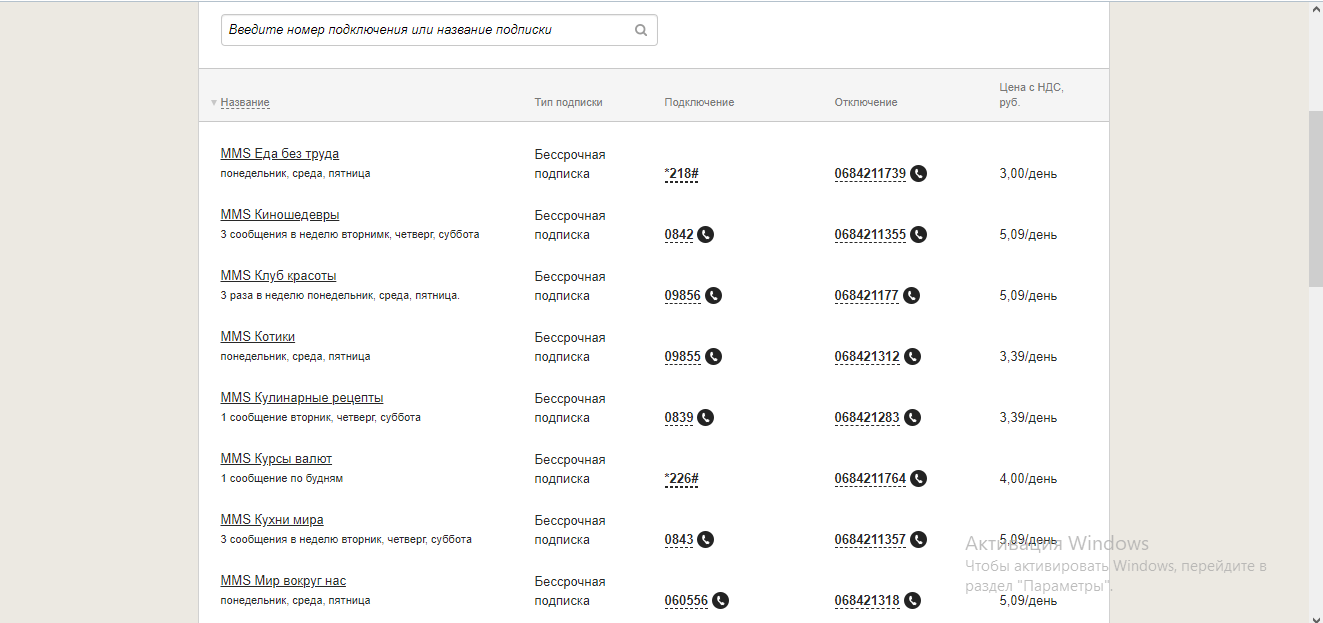Image resolution: width=1323 pixels, height=623 pixels.
Task: Click the phone icon next to 0684211764
Action: click(x=919, y=479)
